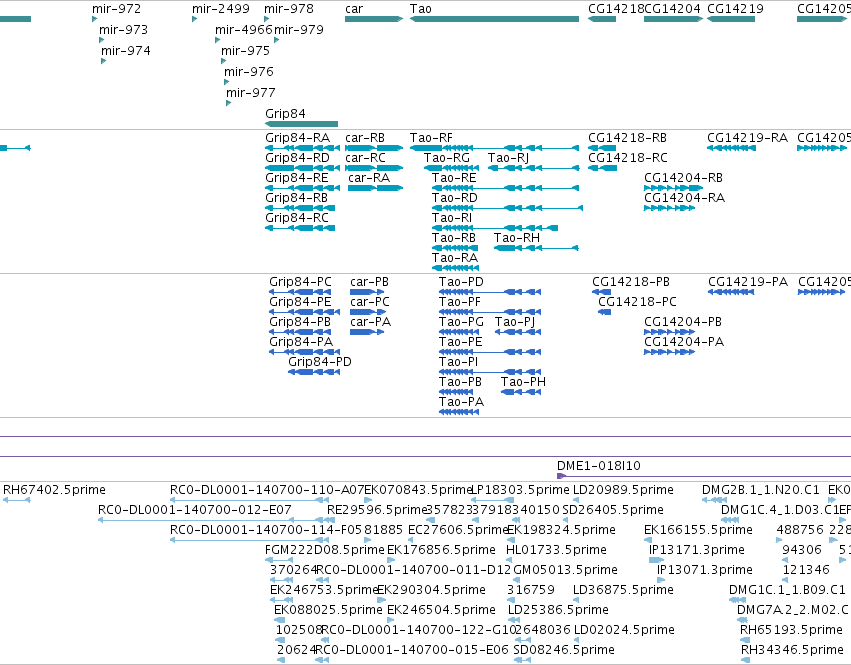Click the mir-977 gene label
Image resolution: width=851 pixels, height=665 pixels.
click(251, 92)
